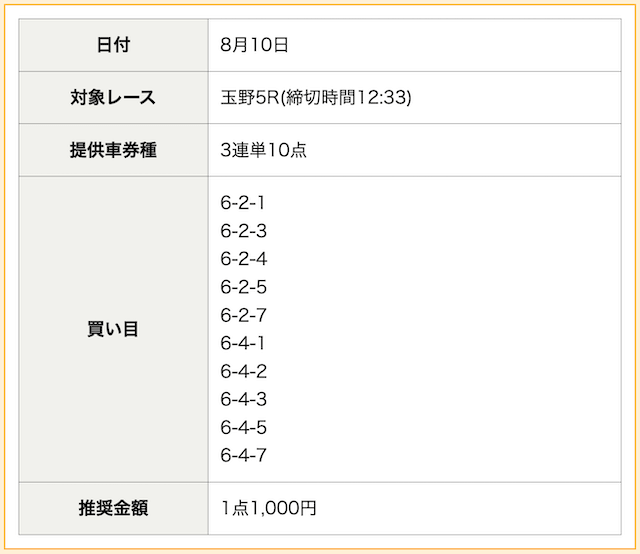
Task: Select the 玉野5R race text
Action: pyautogui.click(x=250, y=98)
